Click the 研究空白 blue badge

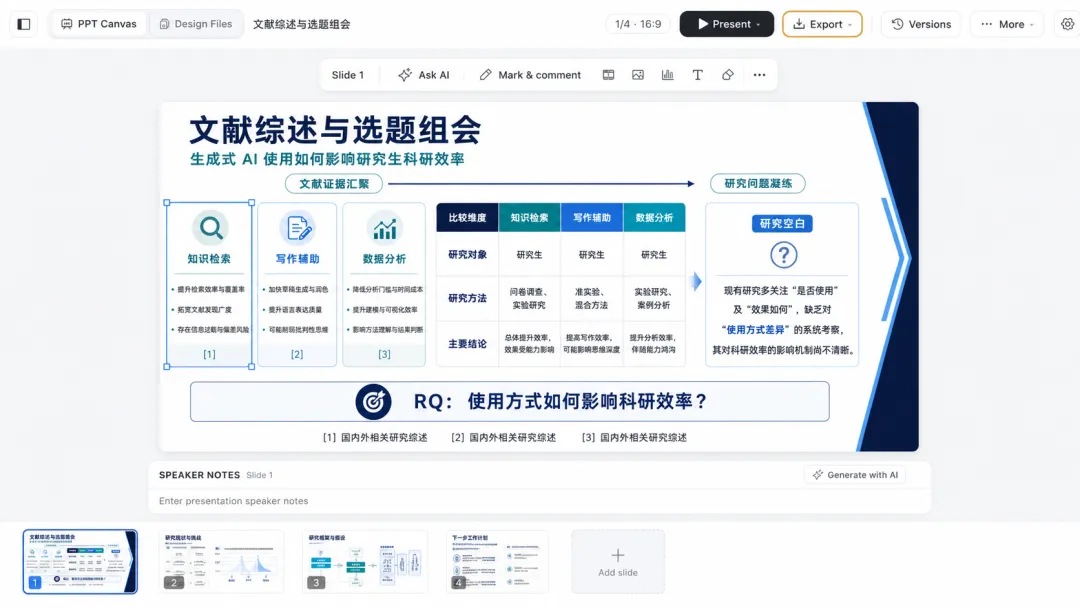pyautogui.click(x=782, y=223)
